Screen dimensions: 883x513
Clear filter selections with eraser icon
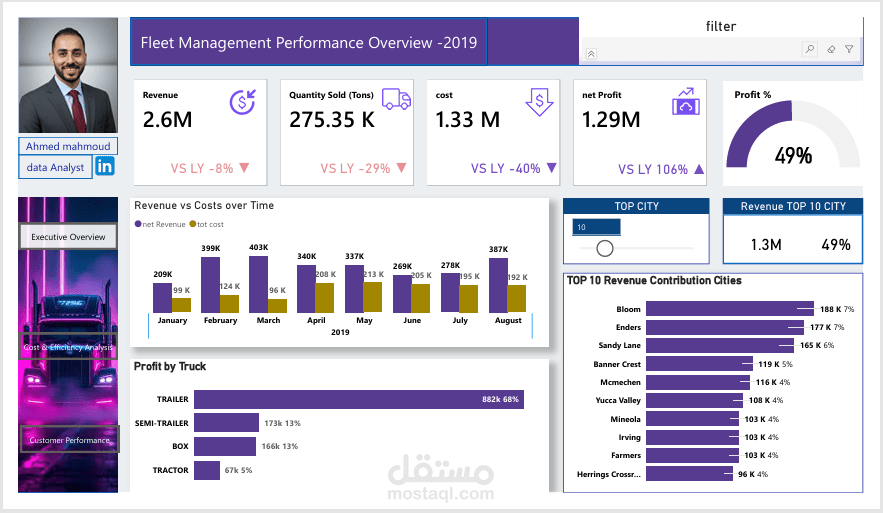pyautogui.click(x=831, y=50)
